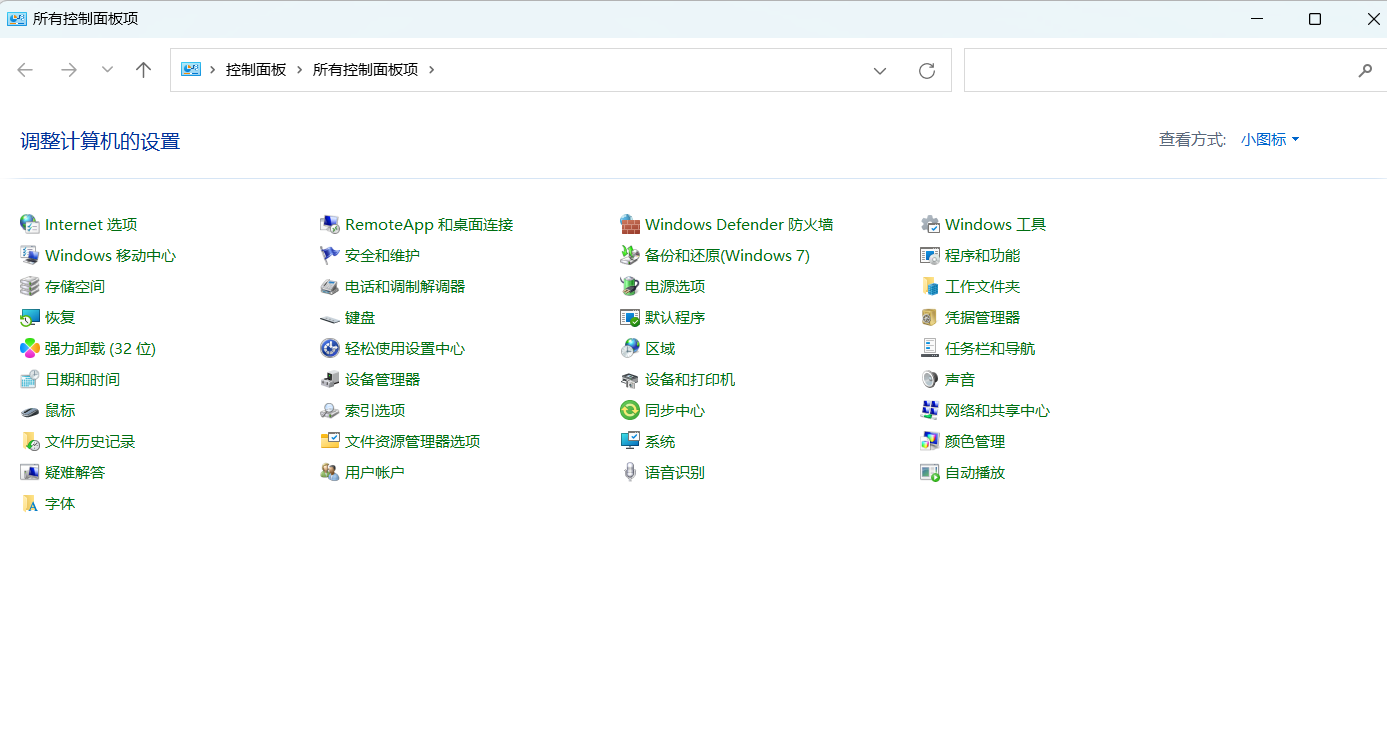Open the 电话和调制解调器 icon
Image resolution: width=1387 pixels, height=733 pixels.
tap(329, 286)
